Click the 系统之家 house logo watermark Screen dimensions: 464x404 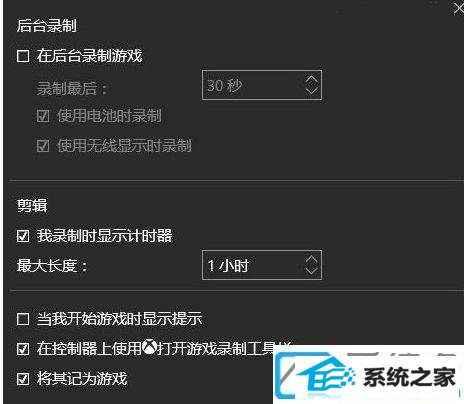click(325, 378)
